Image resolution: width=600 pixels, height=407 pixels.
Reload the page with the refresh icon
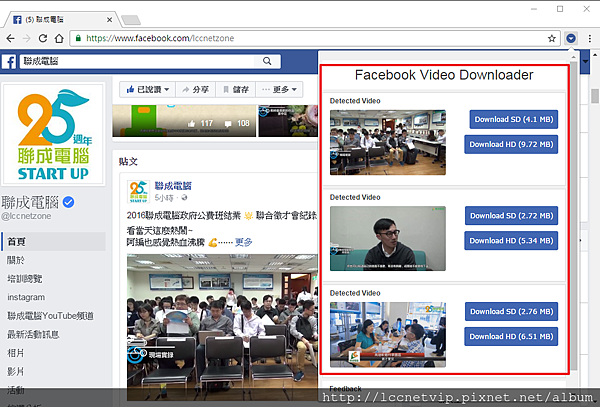(43, 38)
